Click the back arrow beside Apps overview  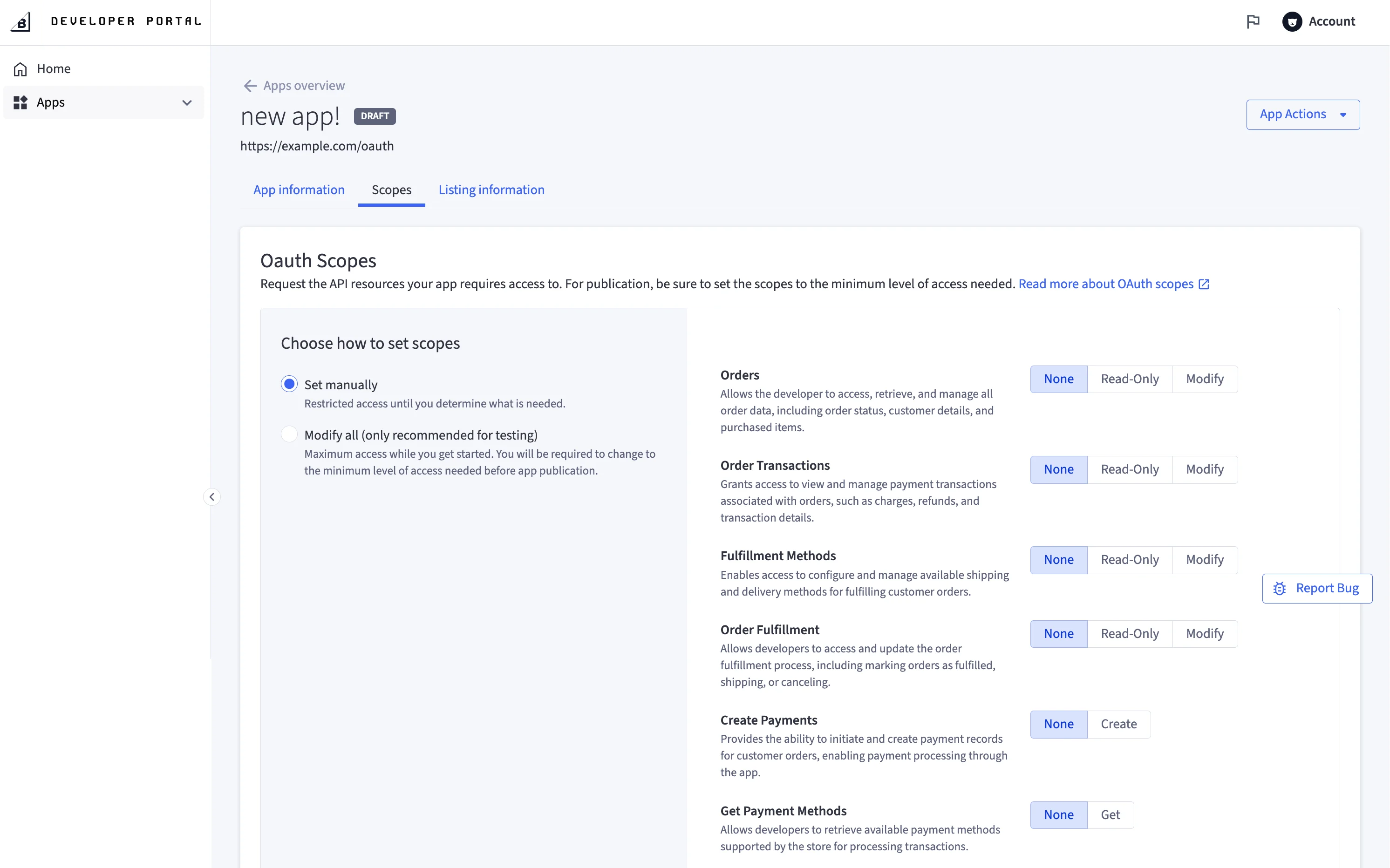(250, 86)
